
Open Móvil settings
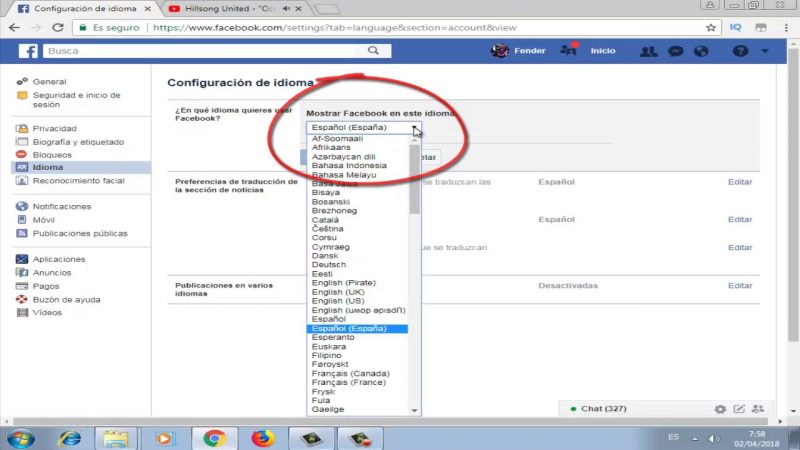pyautogui.click(x=43, y=220)
